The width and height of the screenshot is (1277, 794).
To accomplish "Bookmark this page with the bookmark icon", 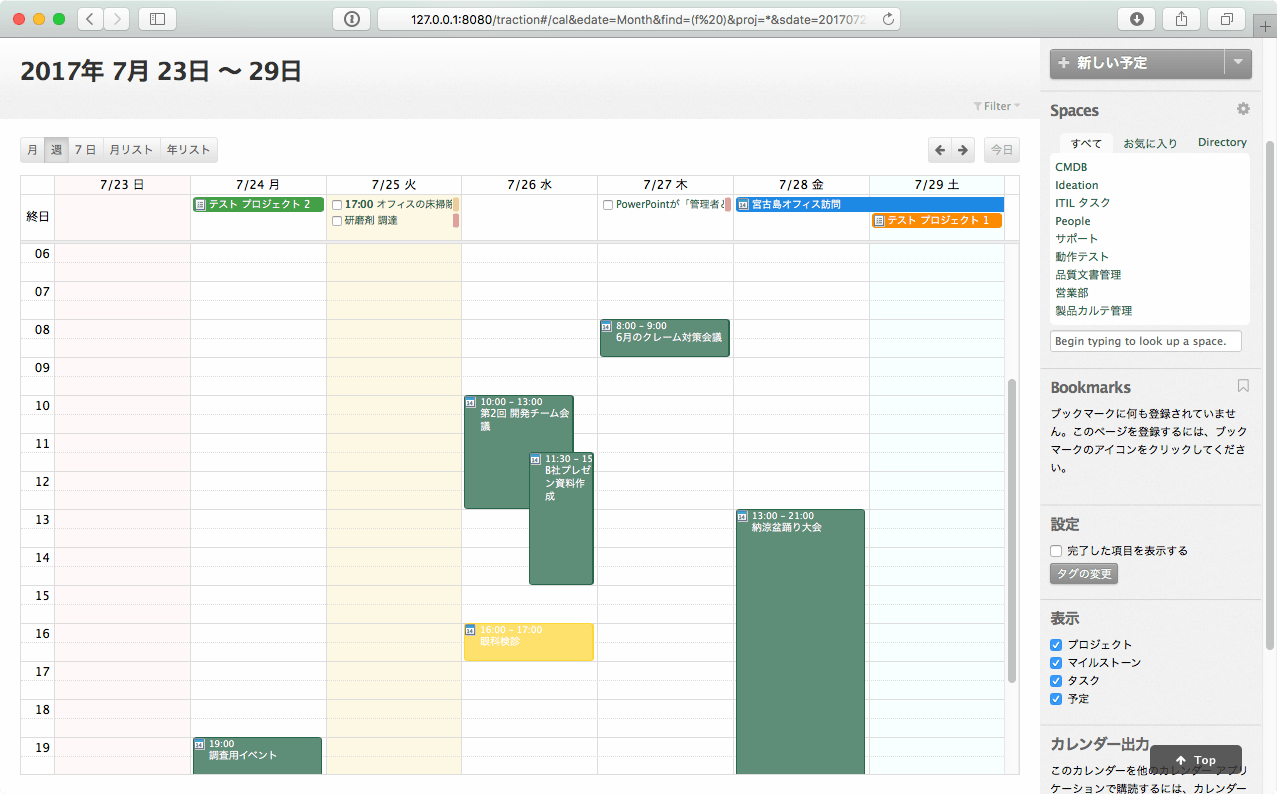I will tap(1243, 386).
